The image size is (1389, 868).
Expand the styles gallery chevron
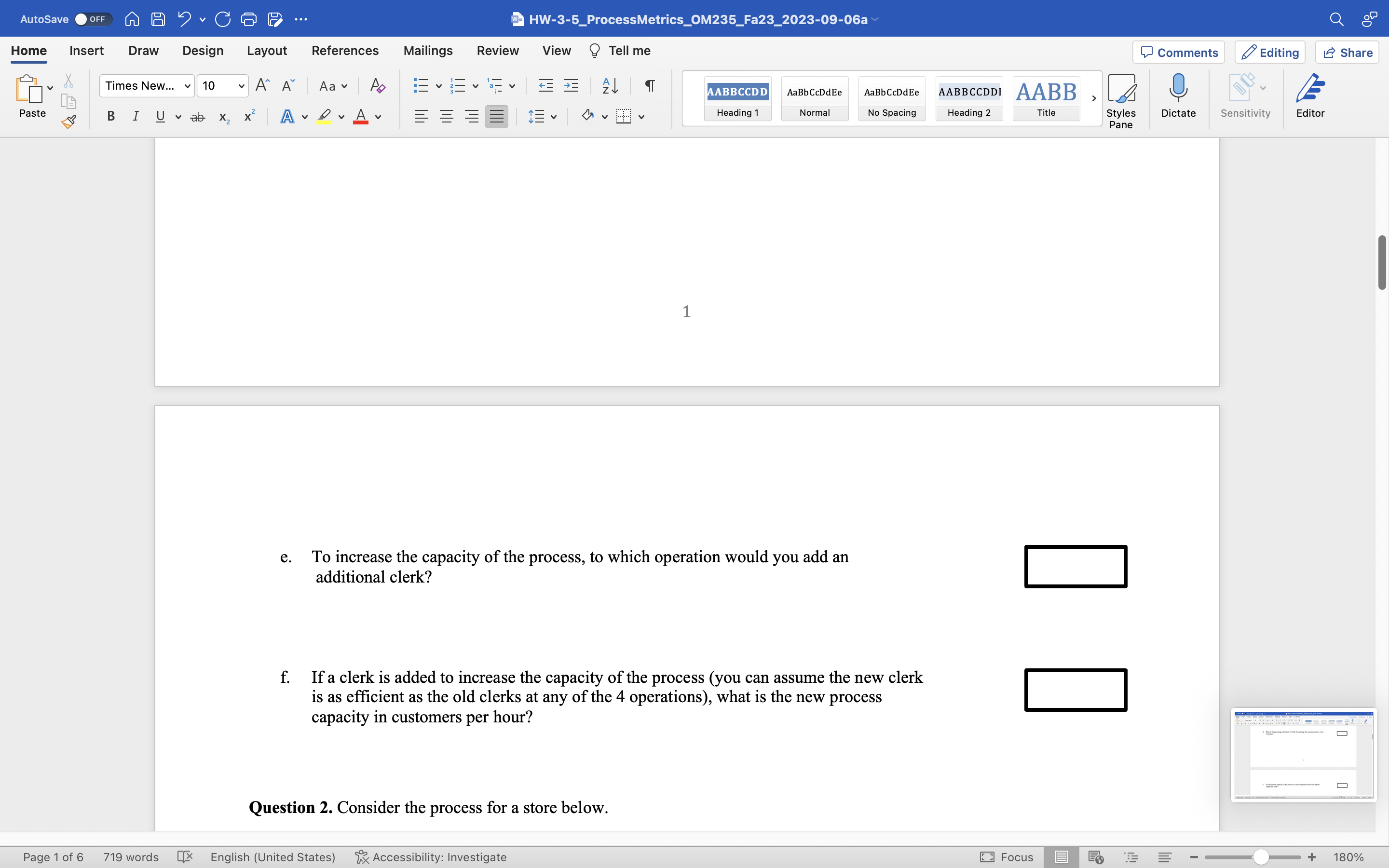point(1093,98)
